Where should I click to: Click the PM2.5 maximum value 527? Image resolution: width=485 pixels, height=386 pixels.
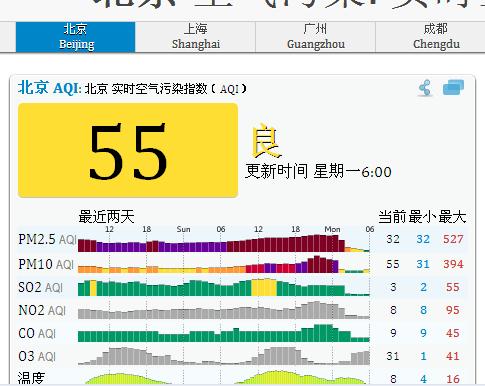453,239
